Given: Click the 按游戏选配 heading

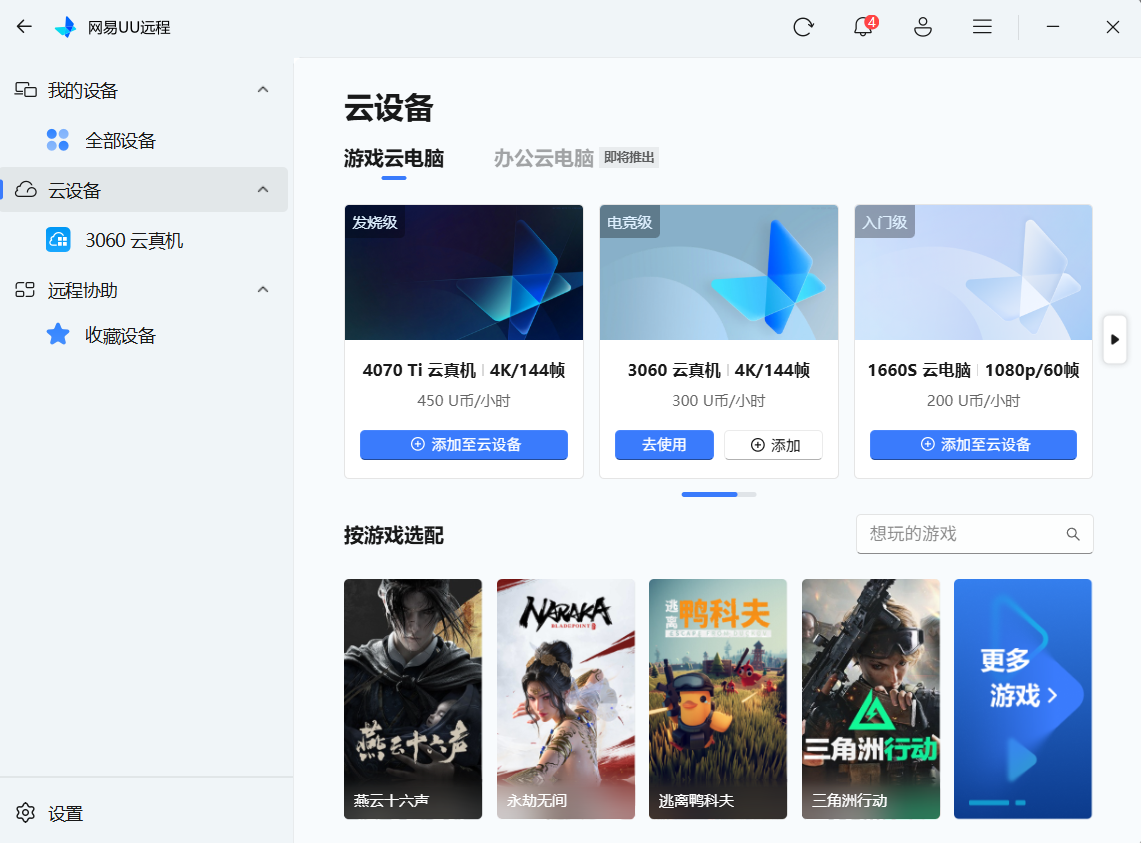Looking at the screenshot, I should (x=394, y=536).
